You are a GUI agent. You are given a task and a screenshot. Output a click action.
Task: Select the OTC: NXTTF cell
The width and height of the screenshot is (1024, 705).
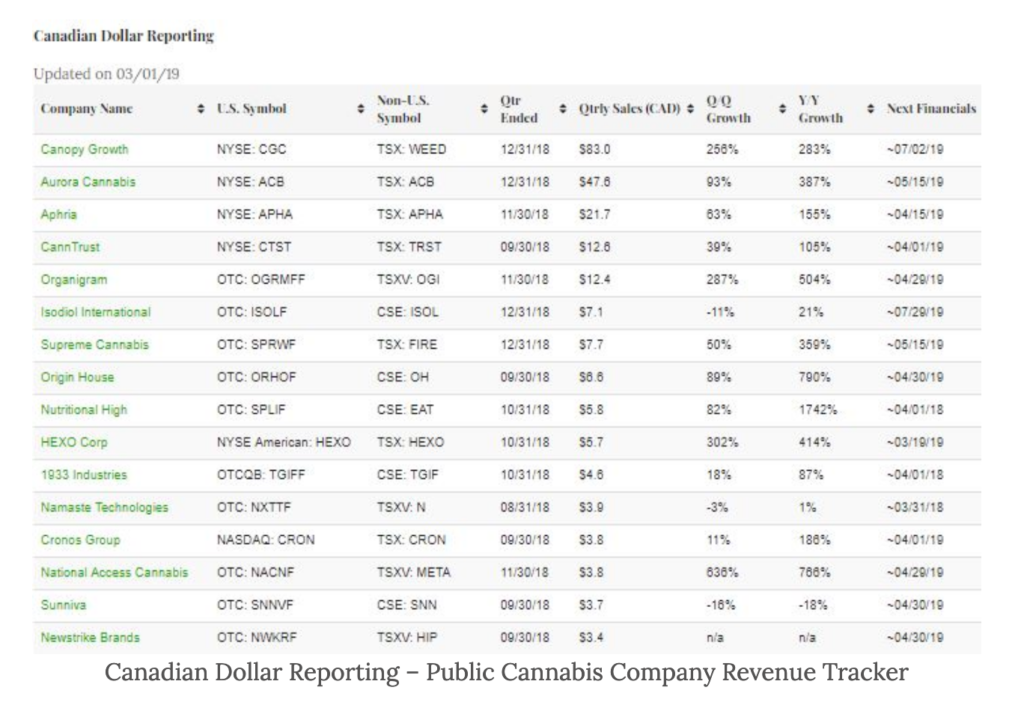254,507
